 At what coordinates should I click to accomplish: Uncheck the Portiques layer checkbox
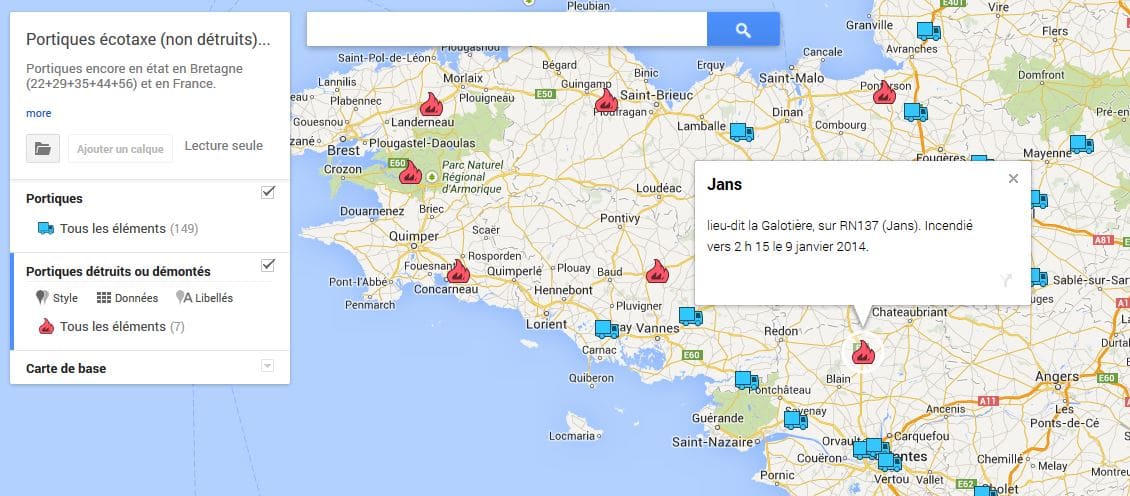click(267, 192)
